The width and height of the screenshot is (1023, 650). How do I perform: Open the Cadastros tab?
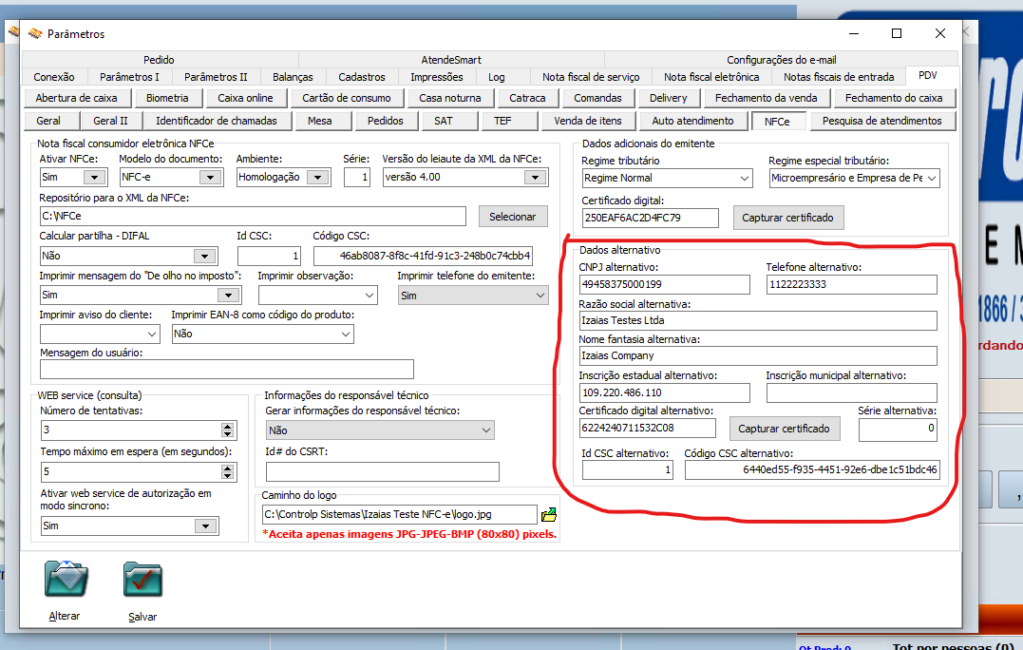point(361,77)
